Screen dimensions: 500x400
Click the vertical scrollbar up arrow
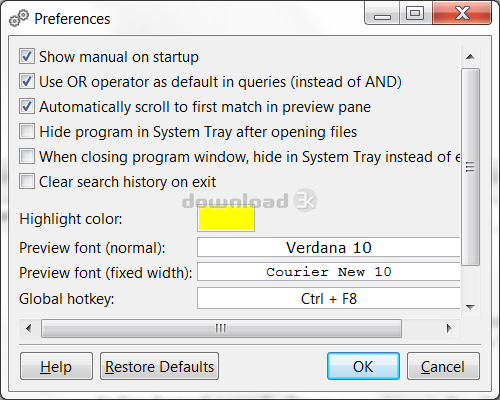point(470,57)
